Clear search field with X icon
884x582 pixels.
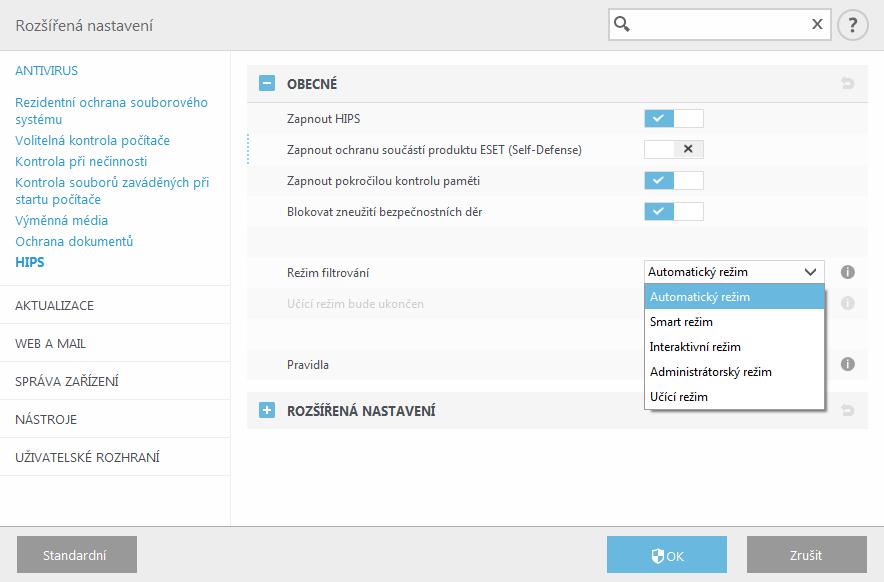coord(817,24)
